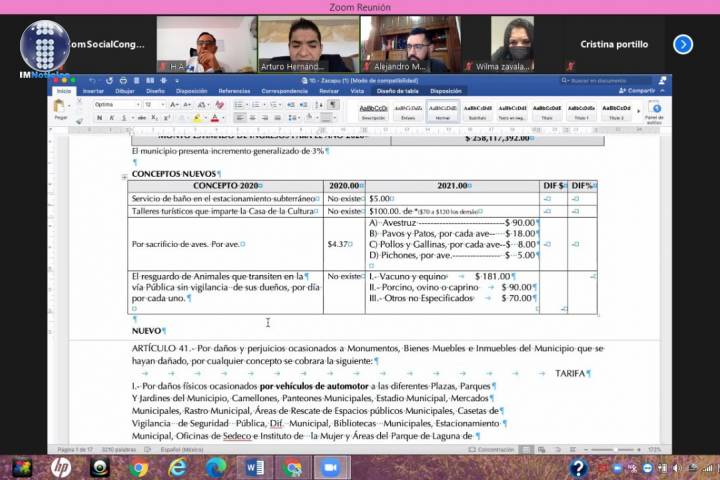Decrease paragraph indent
The height and width of the screenshot is (480, 720).
coord(291,105)
